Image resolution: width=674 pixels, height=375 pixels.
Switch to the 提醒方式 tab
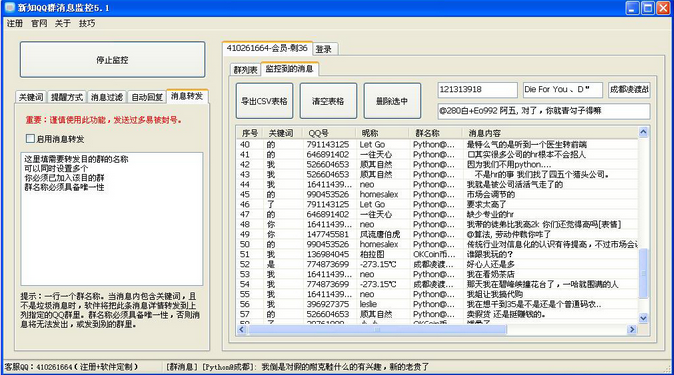tap(67, 97)
